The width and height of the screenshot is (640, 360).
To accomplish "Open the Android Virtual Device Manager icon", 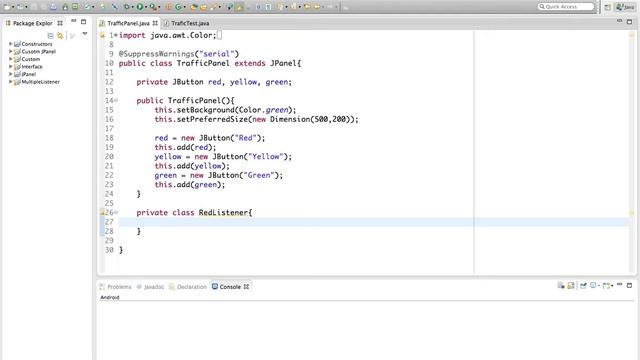I will click(x=75, y=7).
